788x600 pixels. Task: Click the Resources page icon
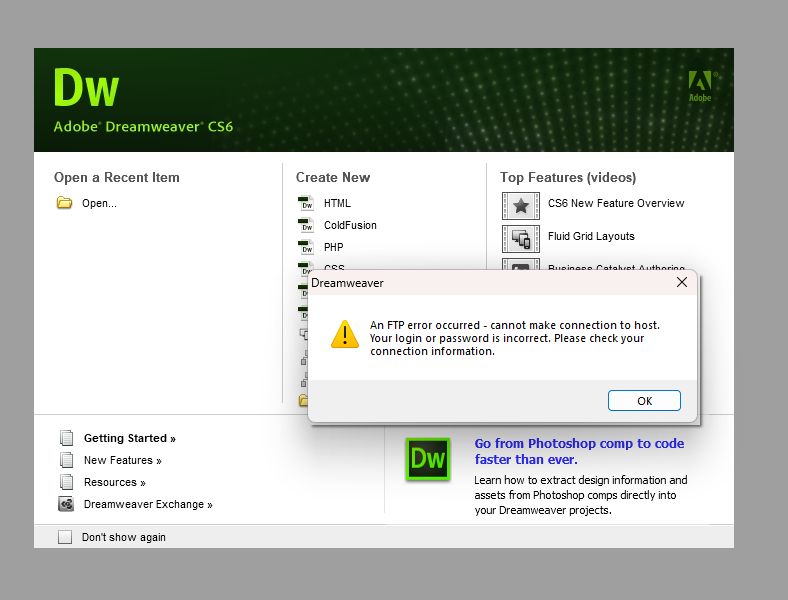click(x=66, y=482)
